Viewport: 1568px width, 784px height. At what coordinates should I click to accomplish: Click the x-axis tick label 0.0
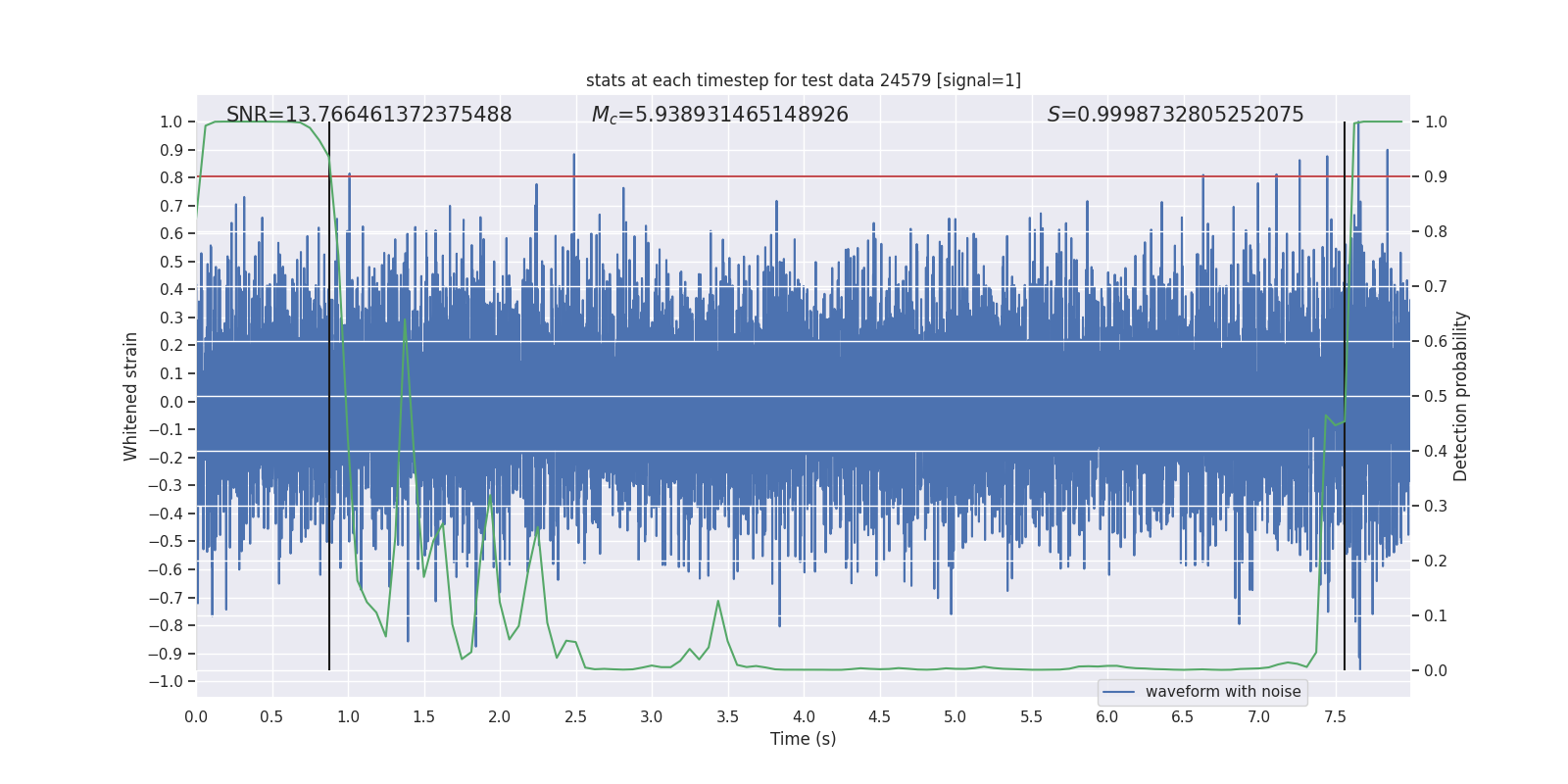(x=196, y=716)
